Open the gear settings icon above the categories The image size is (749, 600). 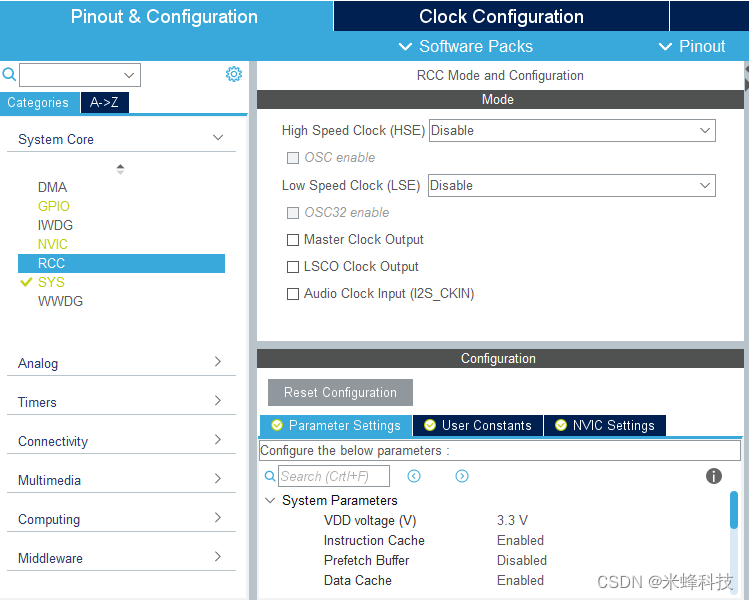tap(234, 74)
